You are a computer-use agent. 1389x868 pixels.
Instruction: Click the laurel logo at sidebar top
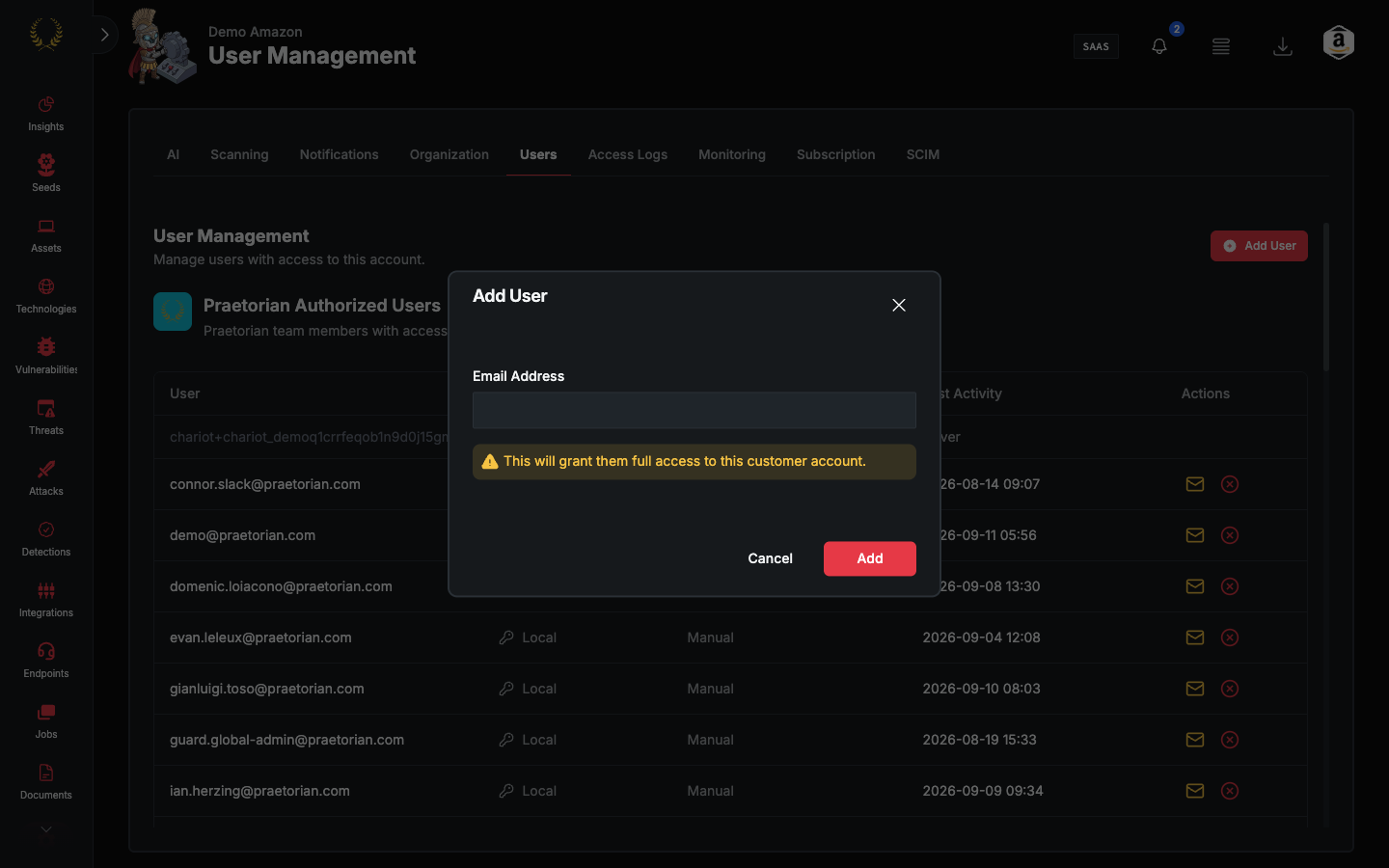pyautogui.click(x=45, y=35)
